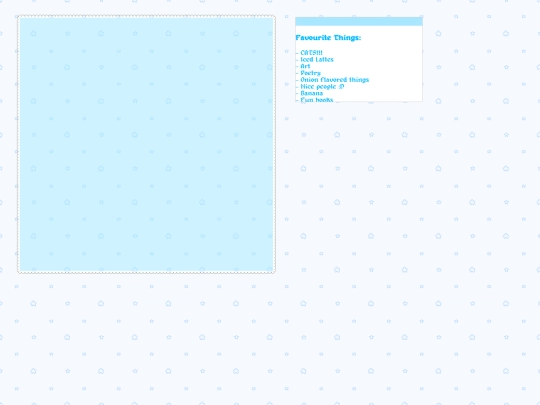The width and height of the screenshot is (540, 405).
Task: Select the "Banana" list entry
Action: [312, 93]
